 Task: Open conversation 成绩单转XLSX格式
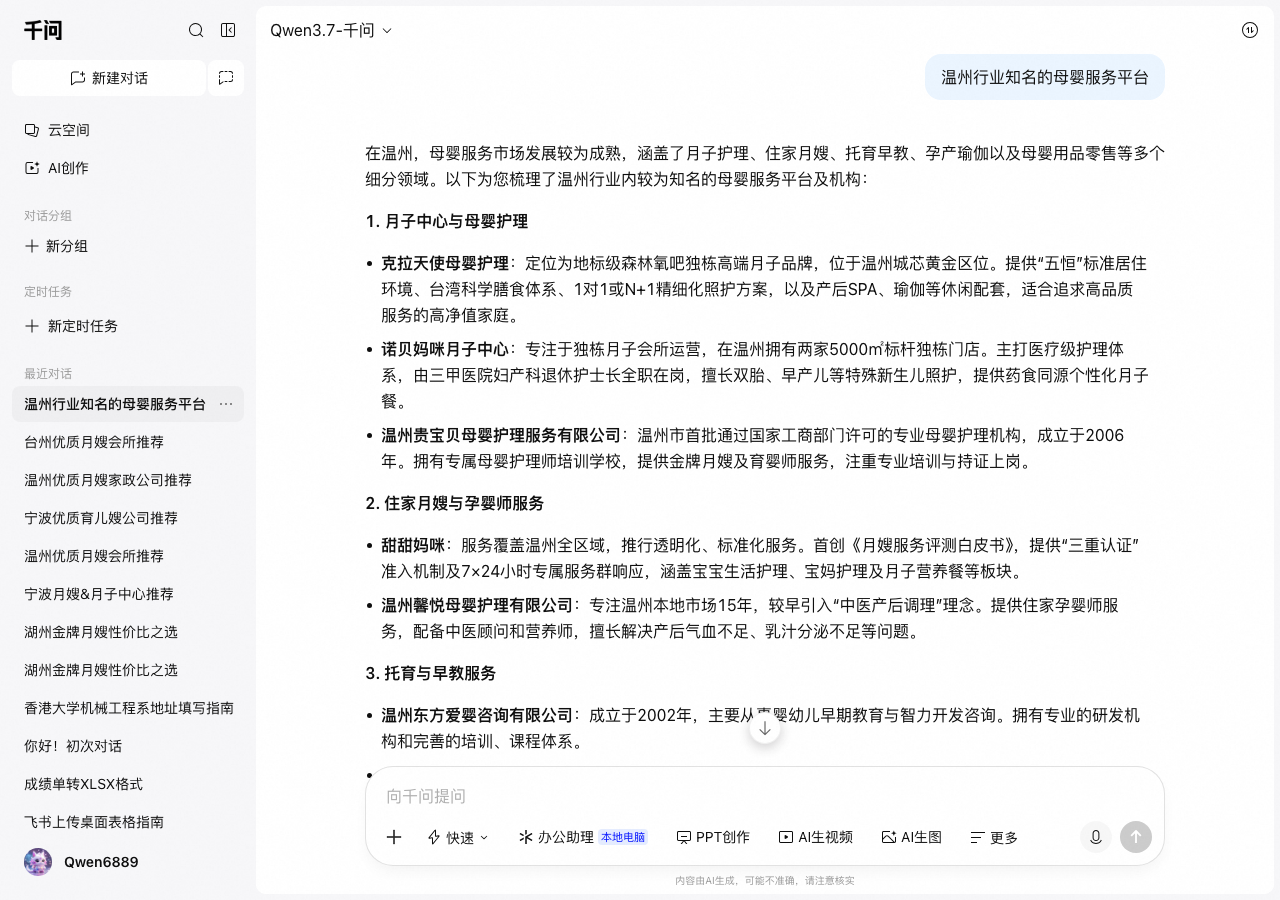tap(128, 784)
